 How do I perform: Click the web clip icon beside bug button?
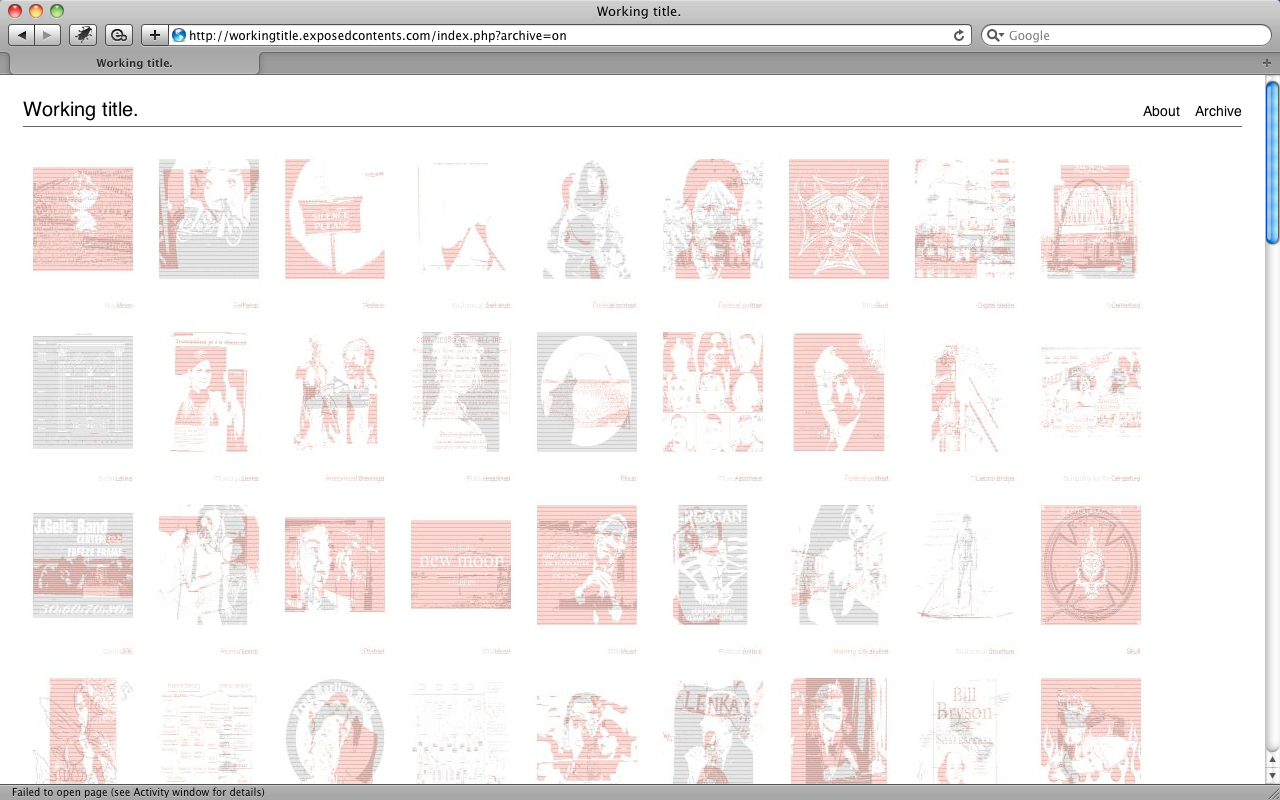119,35
